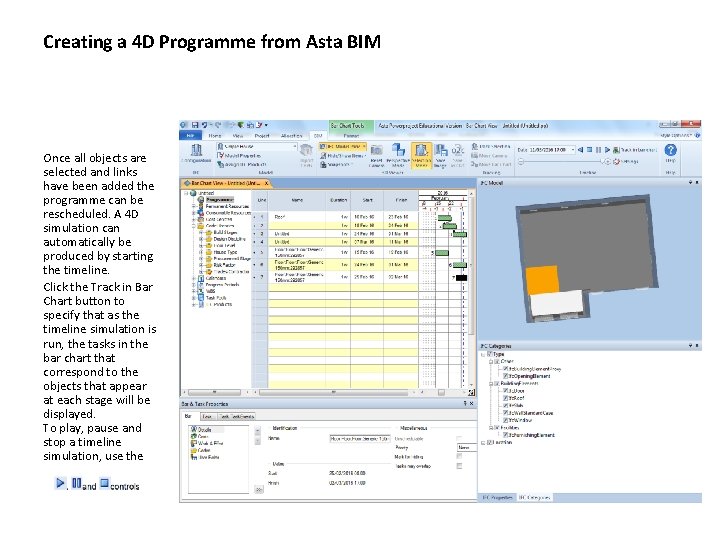Screen dimensions: 720x540
Task: Click the blue Help question-mark icon
Action: [x=670, y=150]
